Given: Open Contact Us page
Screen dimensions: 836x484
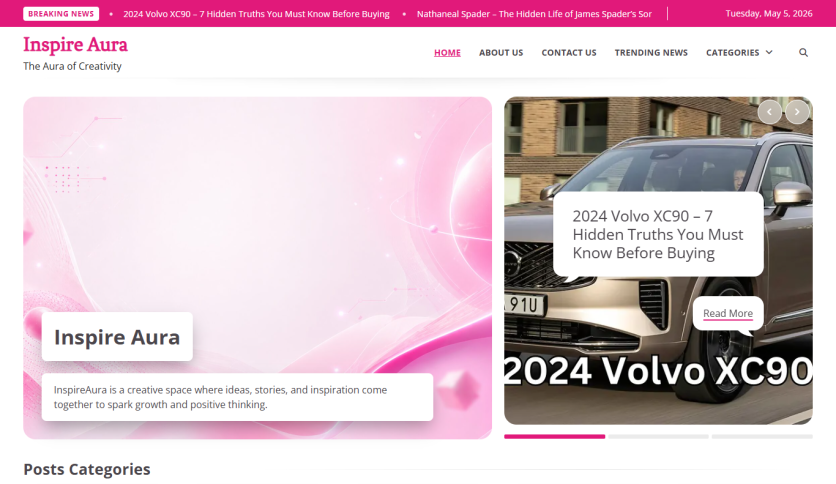Looking at the screenshot, I should (x=569, y=53).
